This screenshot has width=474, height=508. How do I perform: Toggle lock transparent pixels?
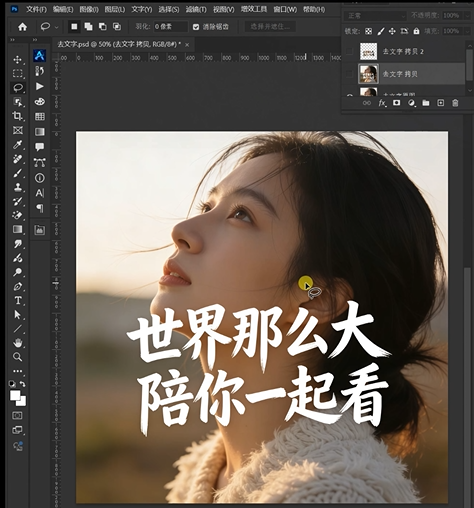coord(368,31)
